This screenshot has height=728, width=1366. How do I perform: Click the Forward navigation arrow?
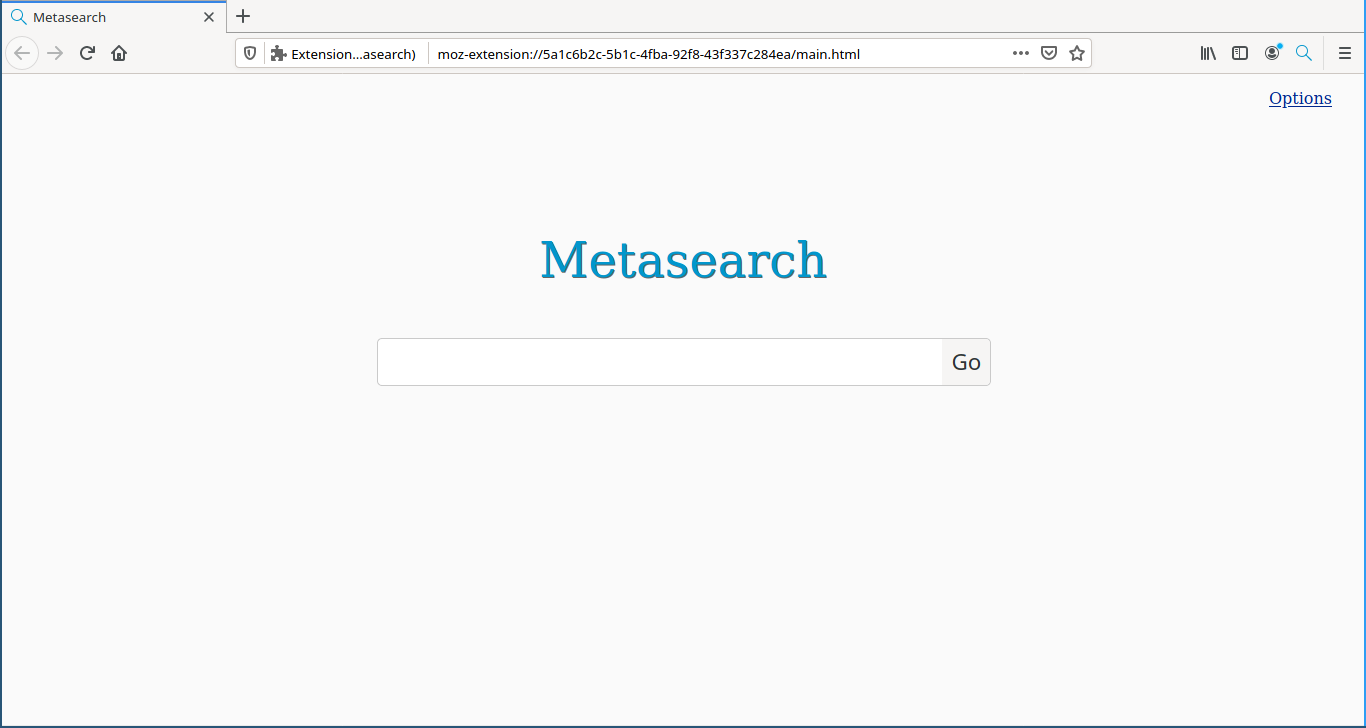(55, 53)
